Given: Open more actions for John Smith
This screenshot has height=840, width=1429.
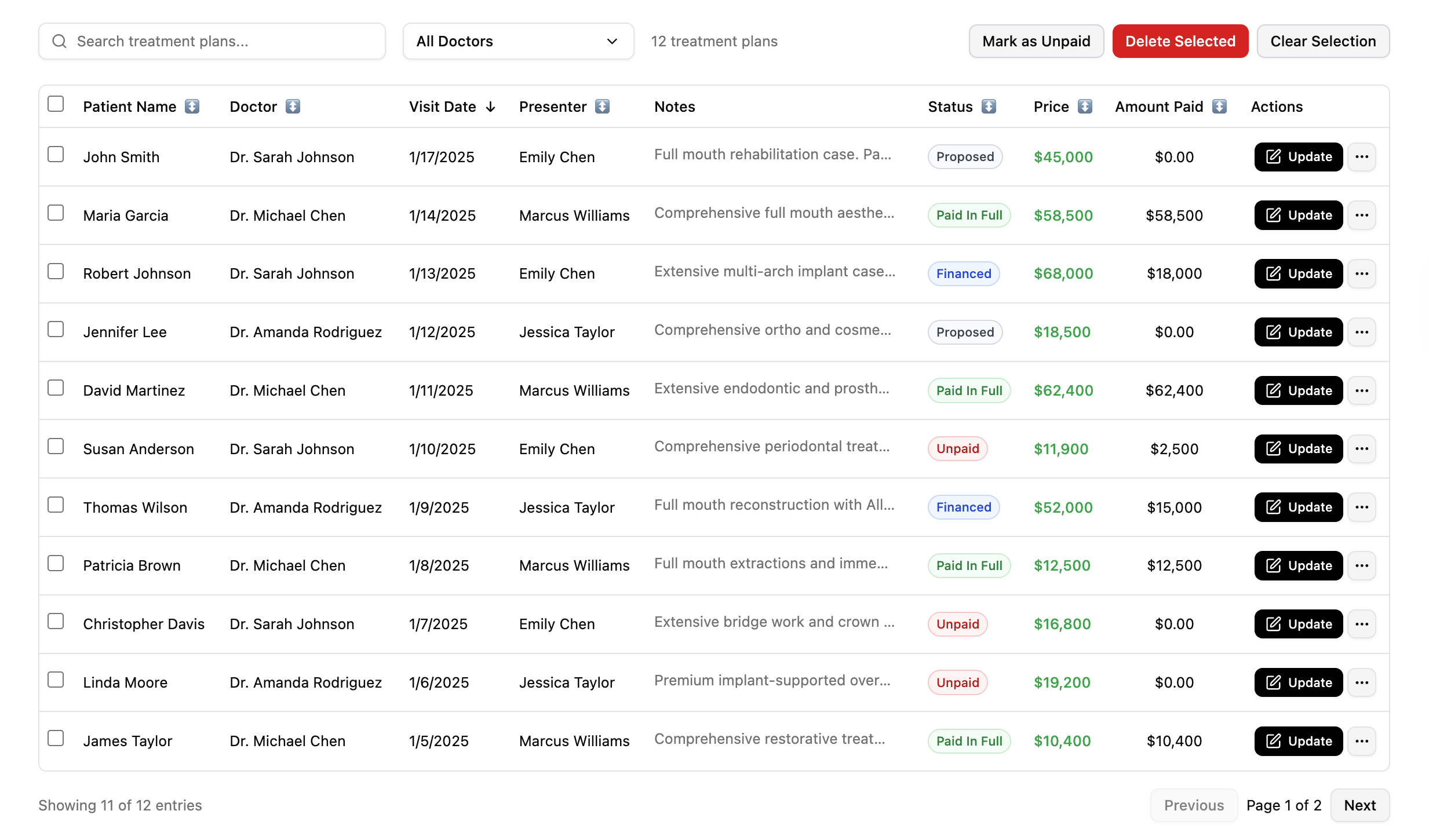Looking at the screenshot, I should [x=1361, y=157].
